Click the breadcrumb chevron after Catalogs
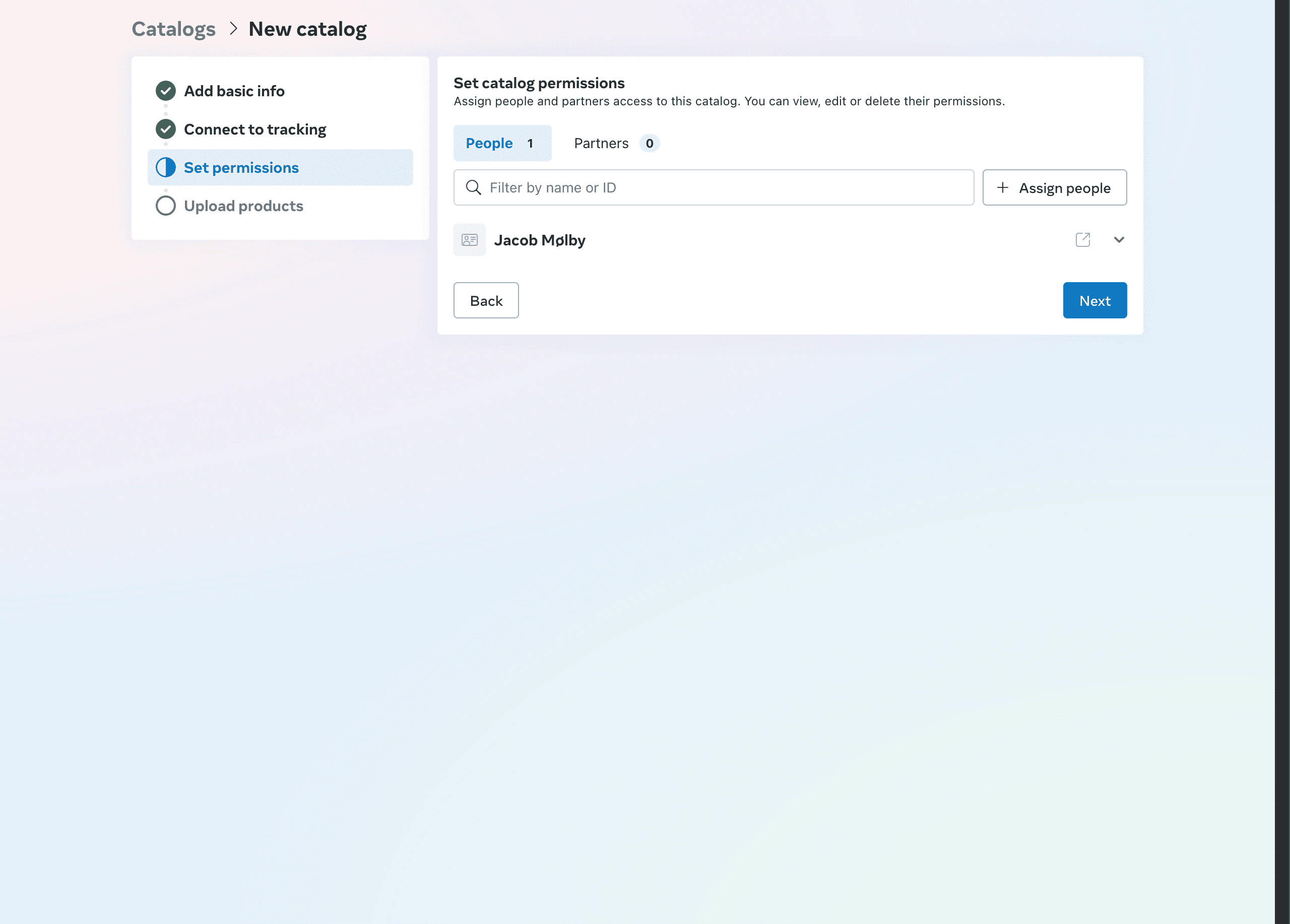The image size is (1290, 924). tap(233, 28)
